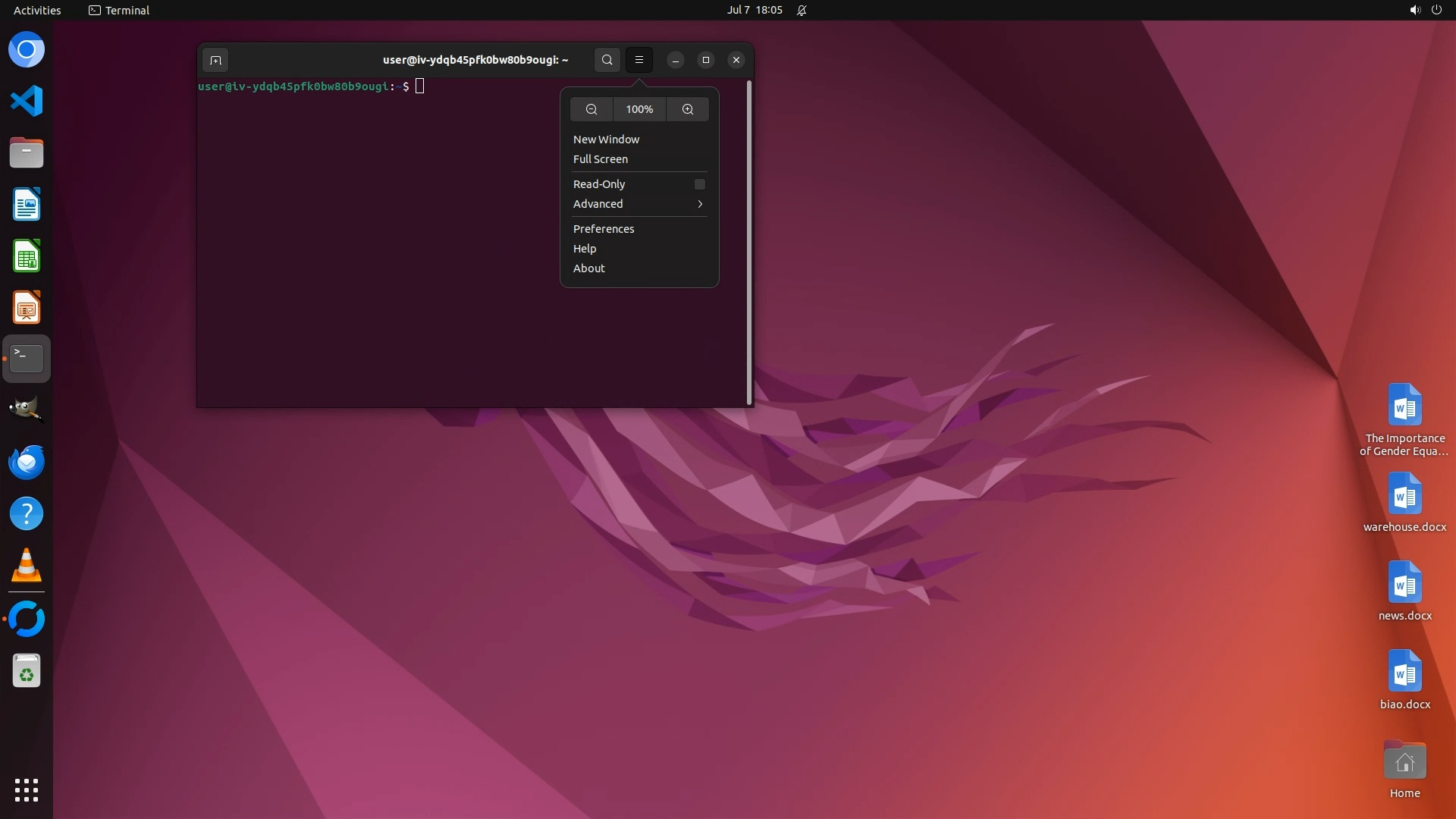Viewport: 1456px width, 819px height.
Task: Click the zoom out magnifier icon
Action: [x=591, y=109]
